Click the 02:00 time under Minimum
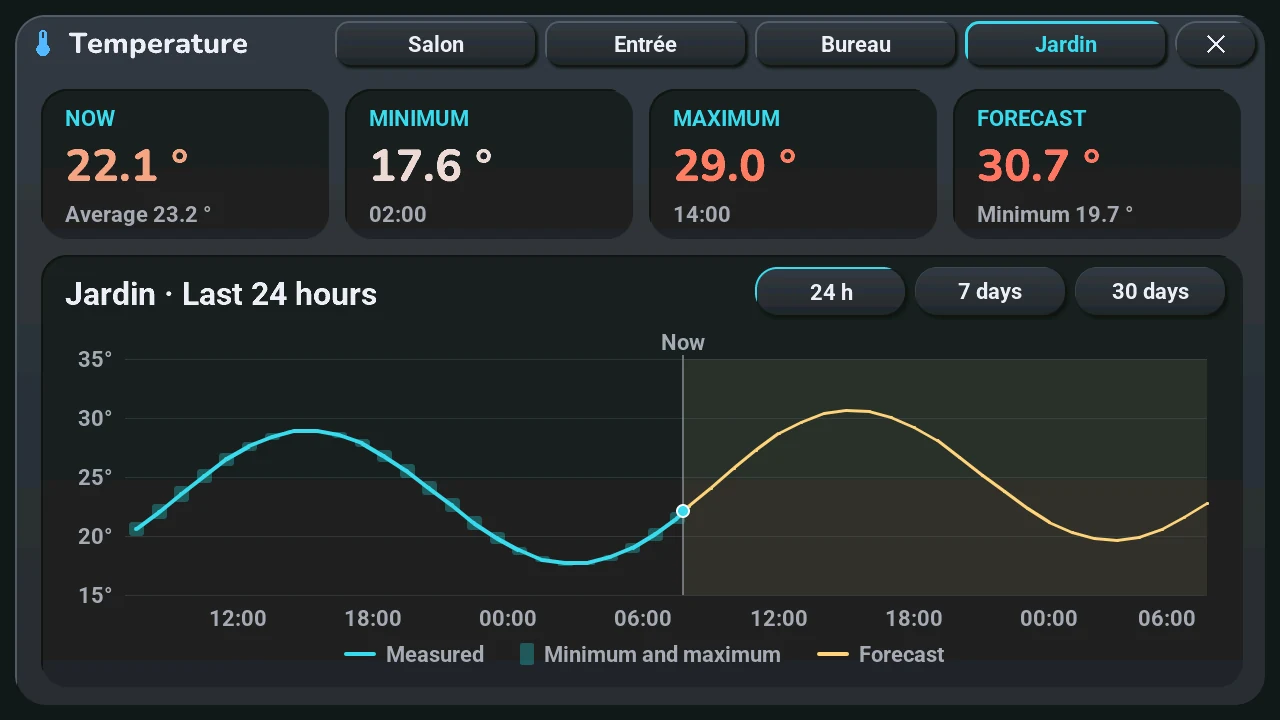Screen dimensions: 1280x720 tap(398, 214)
